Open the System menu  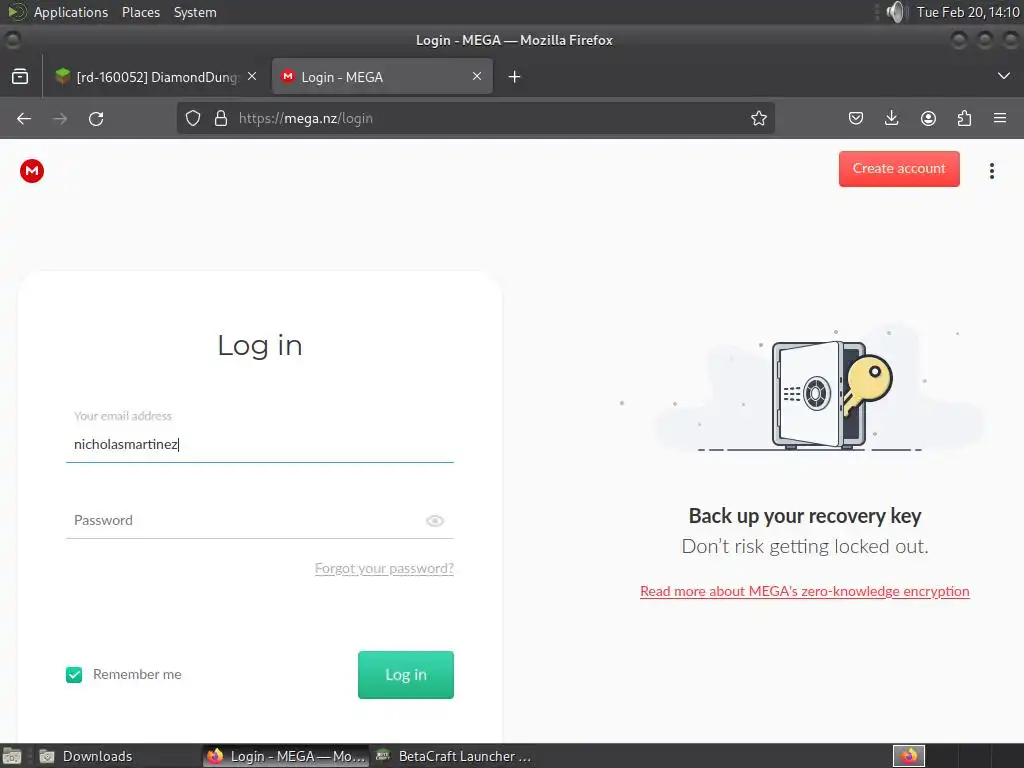click(195, 12)
